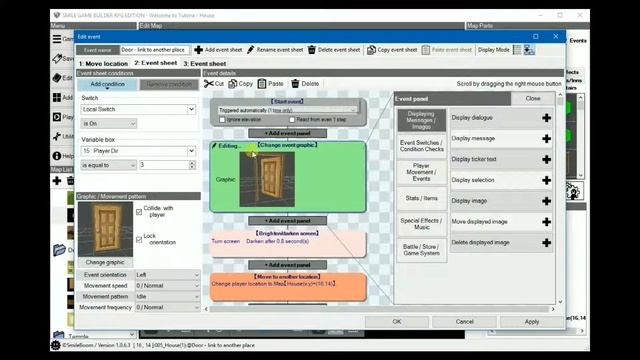The width and height of the screenshot is (640, 360).
Task: Open the 'is equal to' comparison dropdown
Action: [x=109, y=165]
